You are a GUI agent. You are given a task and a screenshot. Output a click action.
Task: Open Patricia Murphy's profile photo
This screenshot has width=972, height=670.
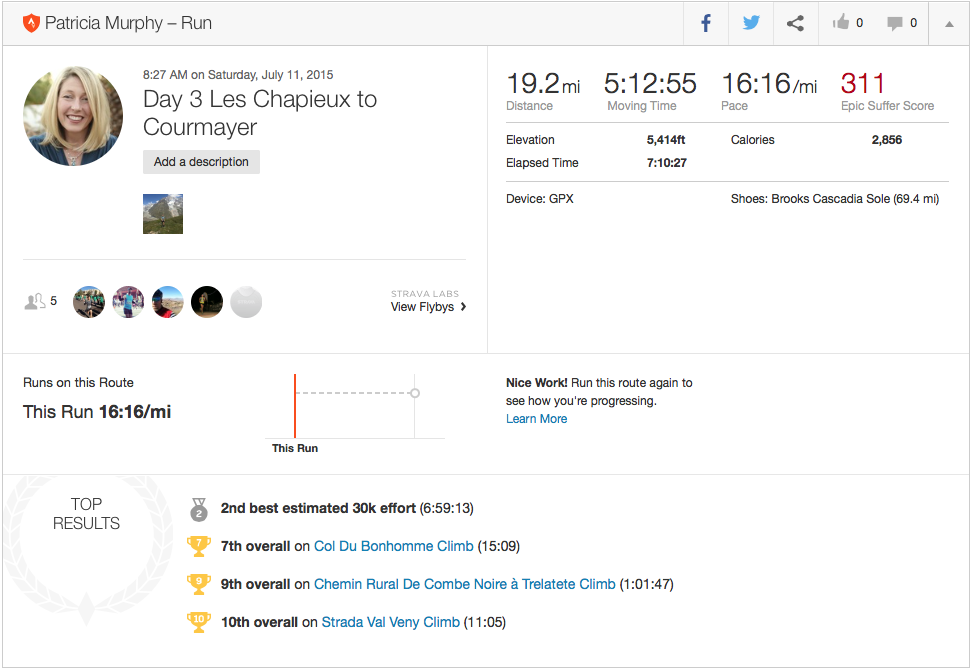point(73,116)
